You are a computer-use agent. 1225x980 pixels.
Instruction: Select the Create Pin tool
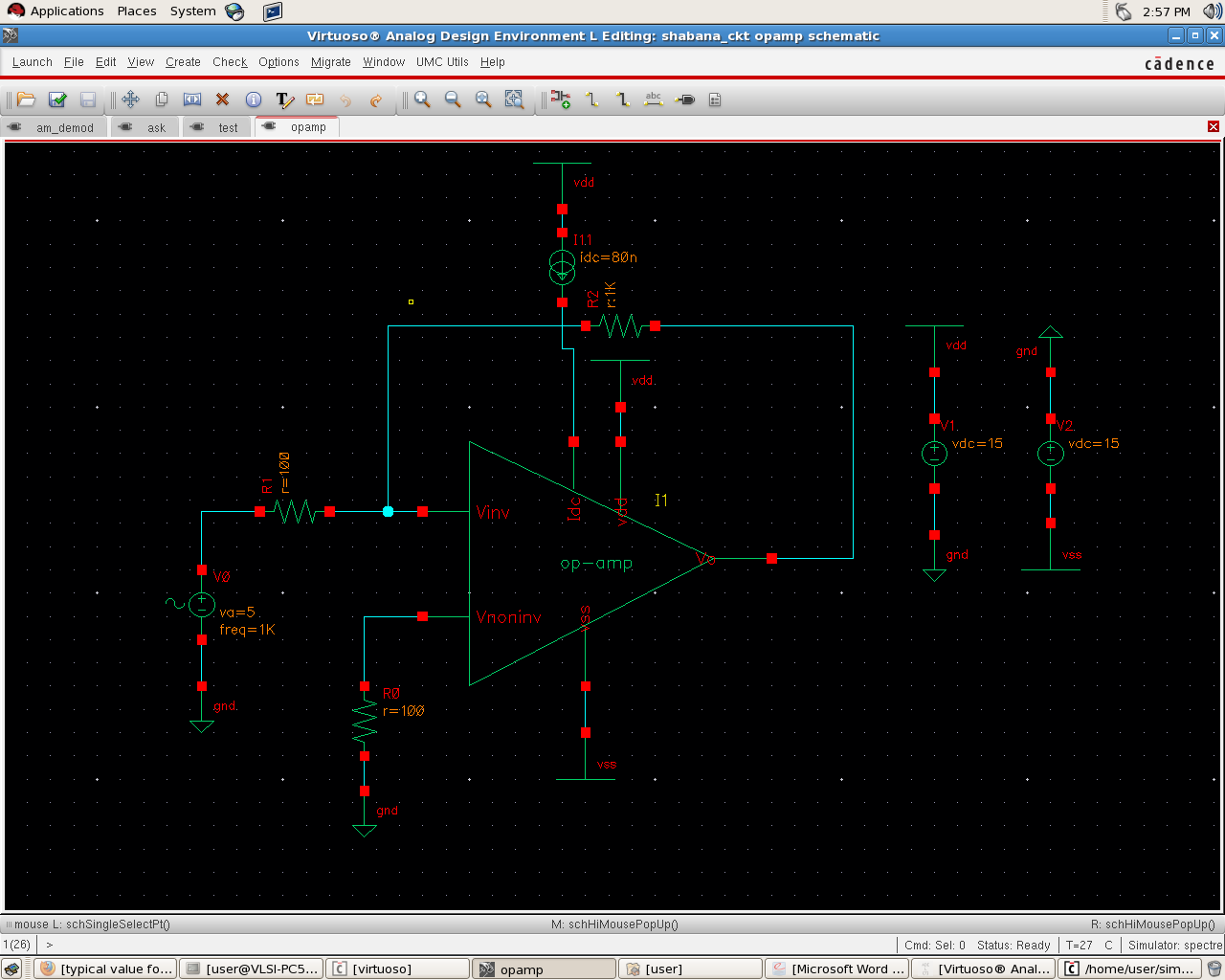click(684, 100)
